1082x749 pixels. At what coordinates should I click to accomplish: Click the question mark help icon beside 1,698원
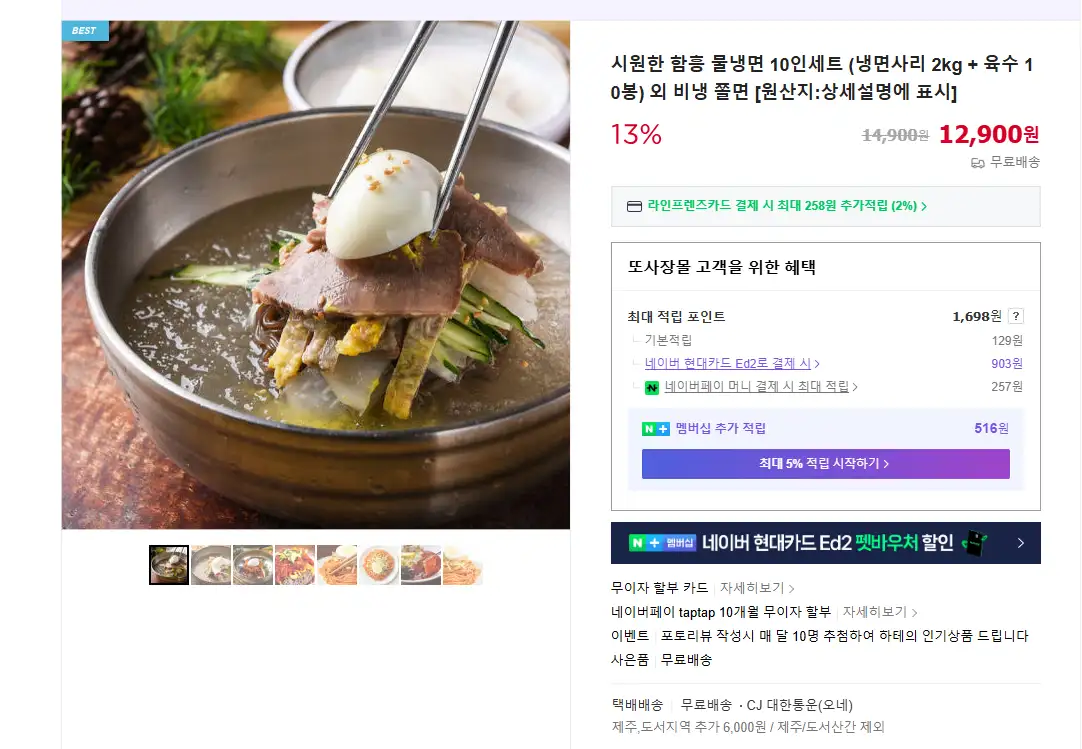(1015, 316)
